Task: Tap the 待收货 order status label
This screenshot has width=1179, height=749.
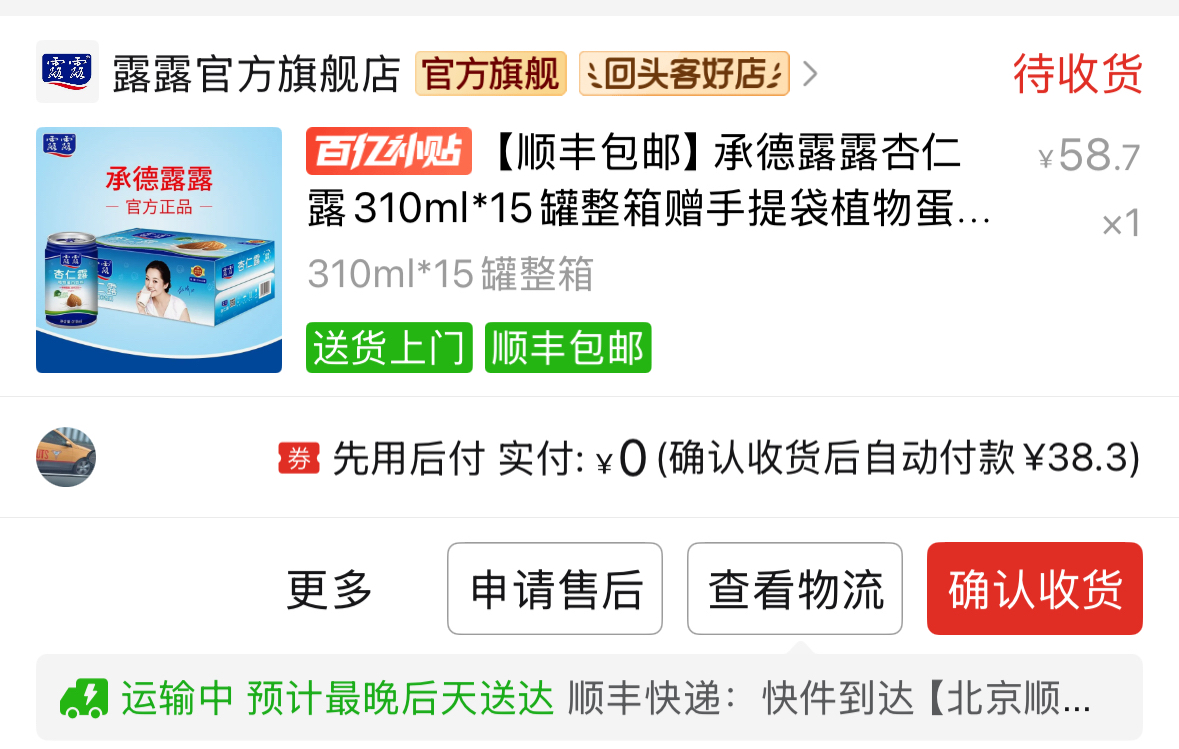Action: [x=1077, y=74]
